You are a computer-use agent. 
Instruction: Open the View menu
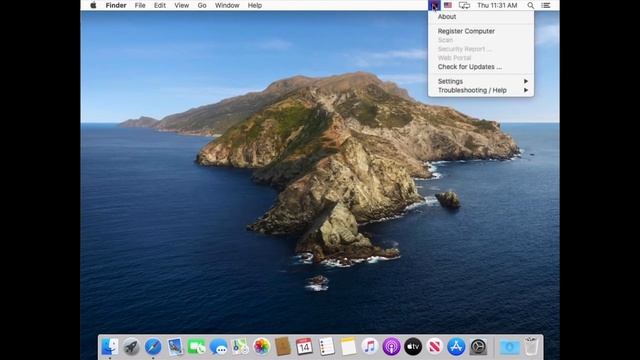[182, 5]
